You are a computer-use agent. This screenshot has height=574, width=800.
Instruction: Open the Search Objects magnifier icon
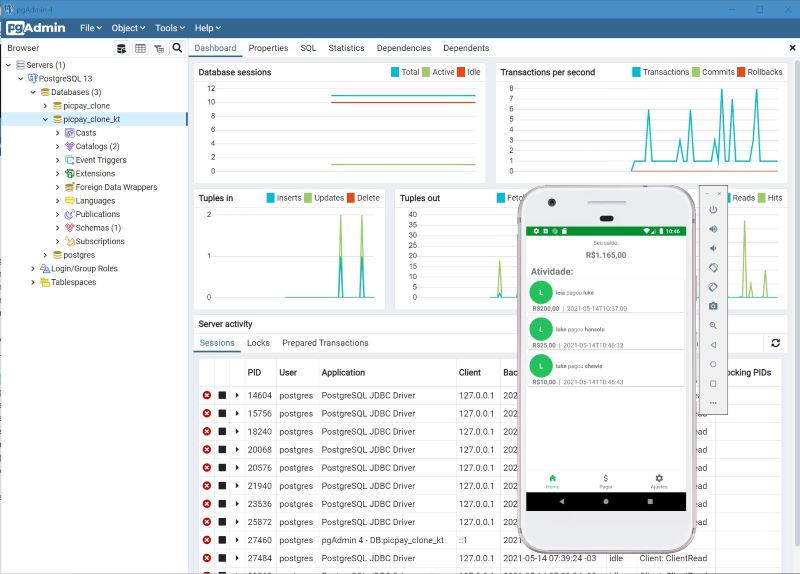[x=177, y=48]
